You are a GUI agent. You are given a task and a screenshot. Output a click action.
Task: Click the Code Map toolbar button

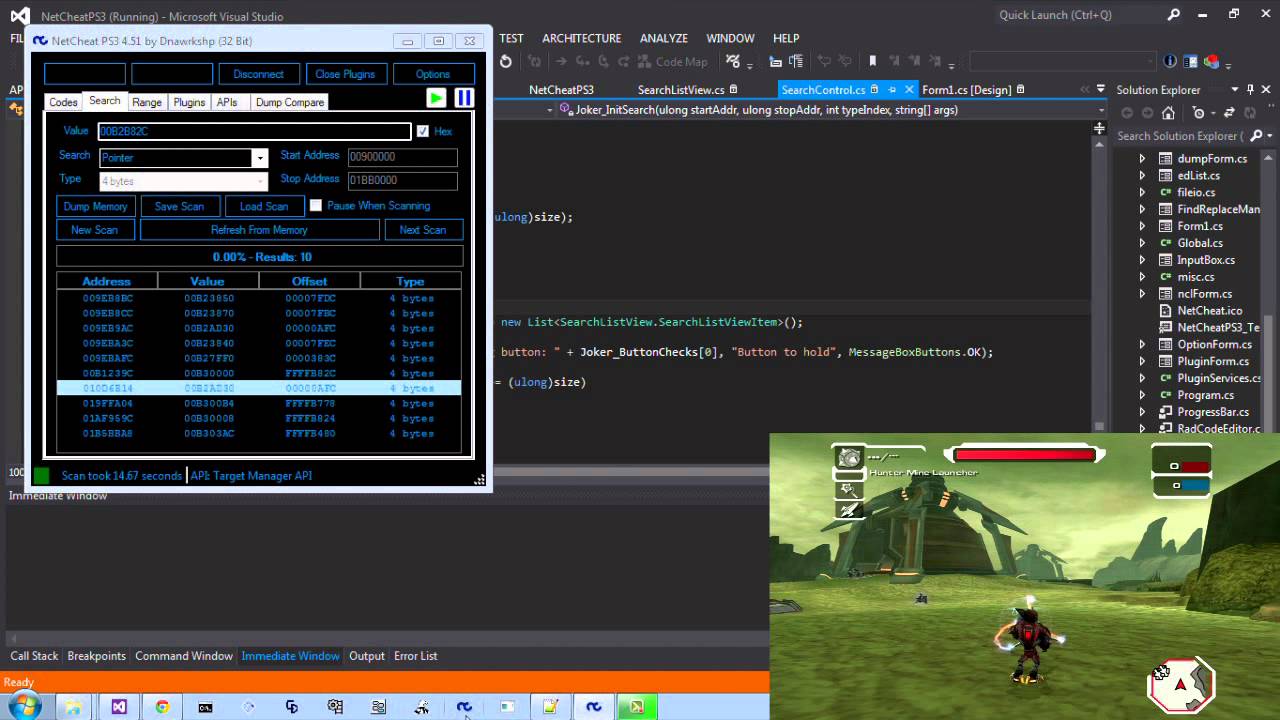point(672,62)
